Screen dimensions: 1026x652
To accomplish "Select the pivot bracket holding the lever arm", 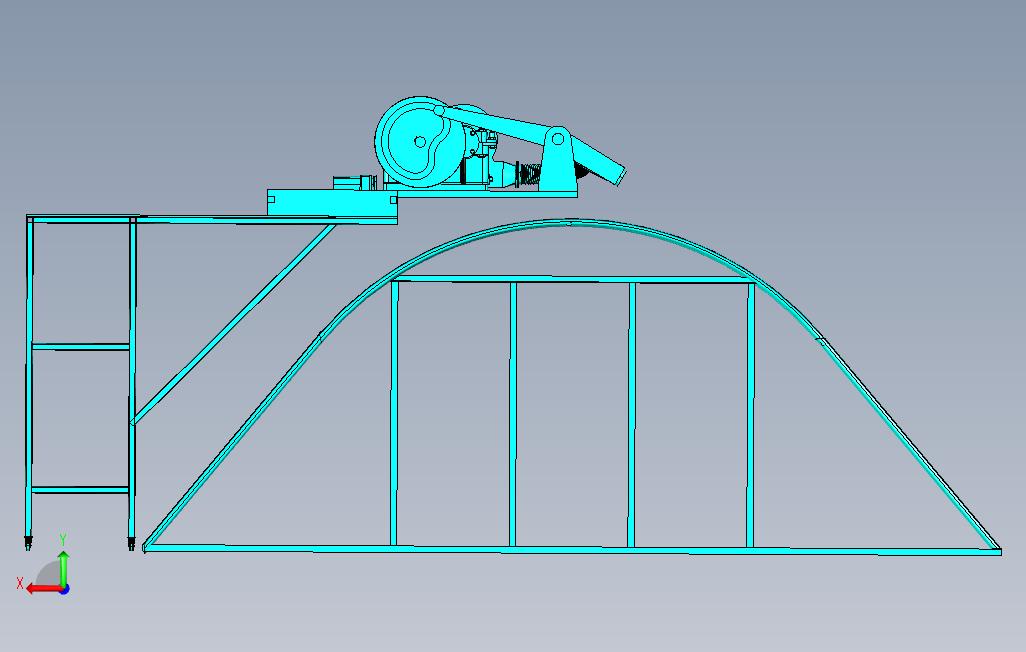I will [558, 160].
